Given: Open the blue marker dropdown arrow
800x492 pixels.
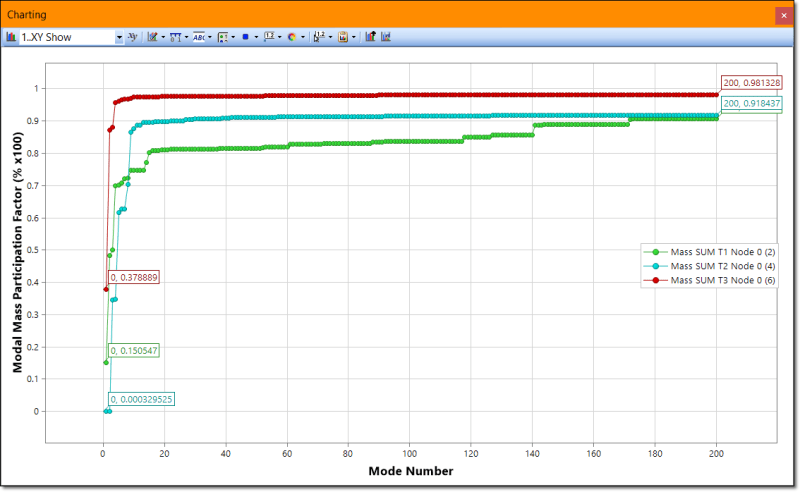Looking at the screenshot, I should [x=256, y=37].
